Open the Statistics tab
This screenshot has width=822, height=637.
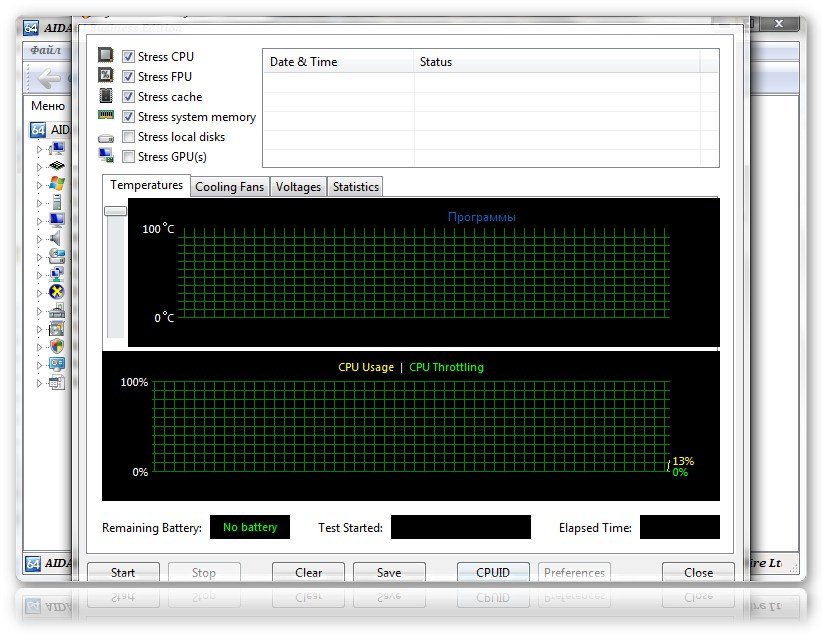tap(355, 187)
